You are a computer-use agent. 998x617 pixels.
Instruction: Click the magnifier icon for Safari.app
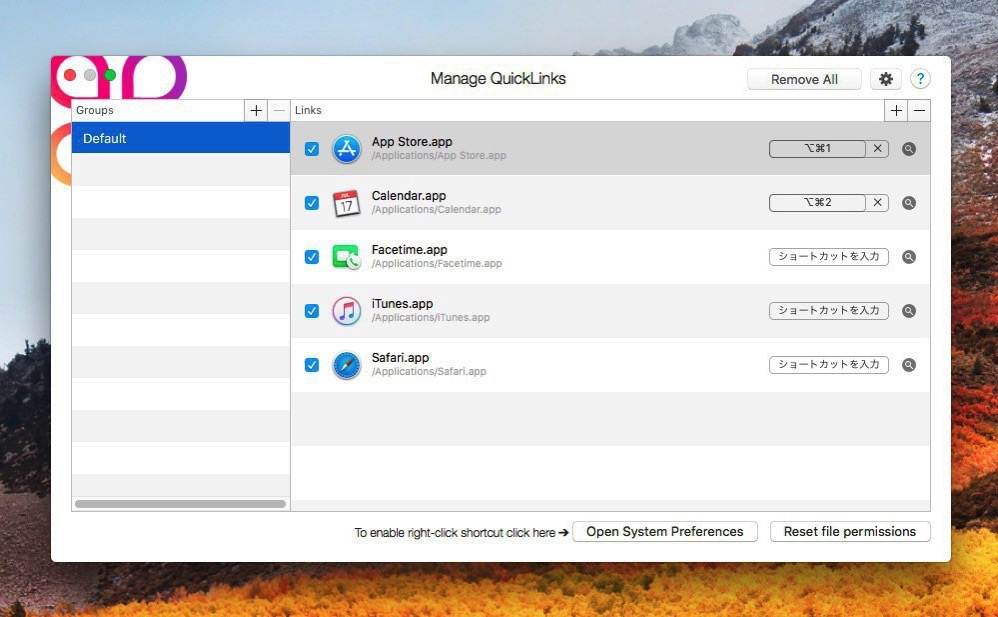pyautogui.click(x=909, y=365)
